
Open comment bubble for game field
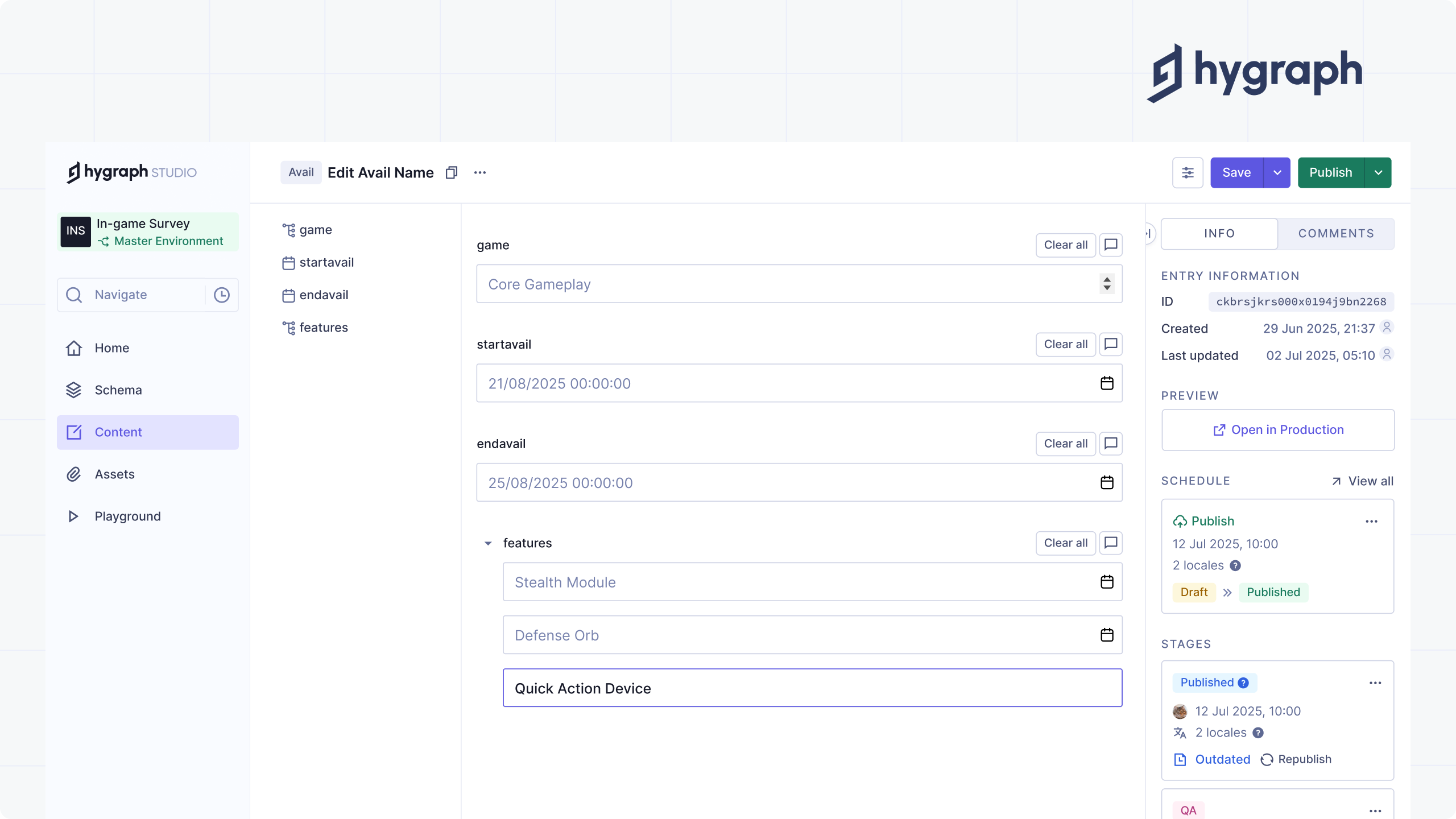coord(1110,245)
